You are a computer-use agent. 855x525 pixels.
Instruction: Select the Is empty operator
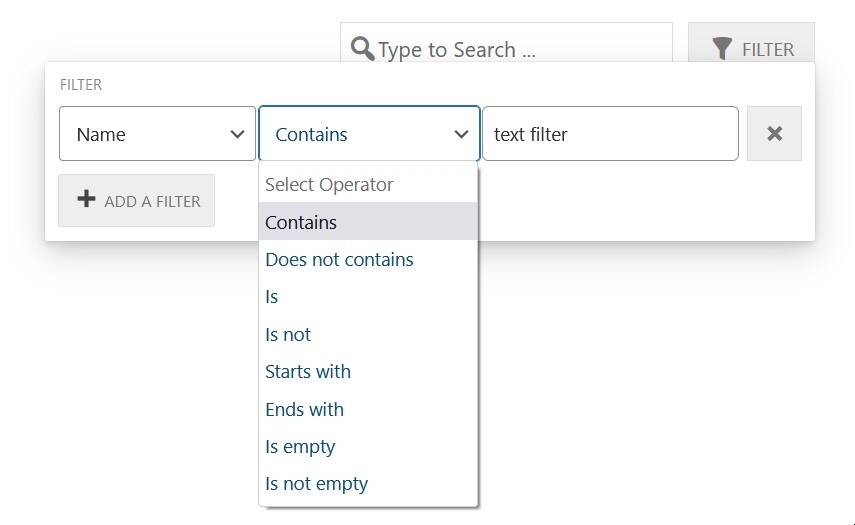click(368, 446)
